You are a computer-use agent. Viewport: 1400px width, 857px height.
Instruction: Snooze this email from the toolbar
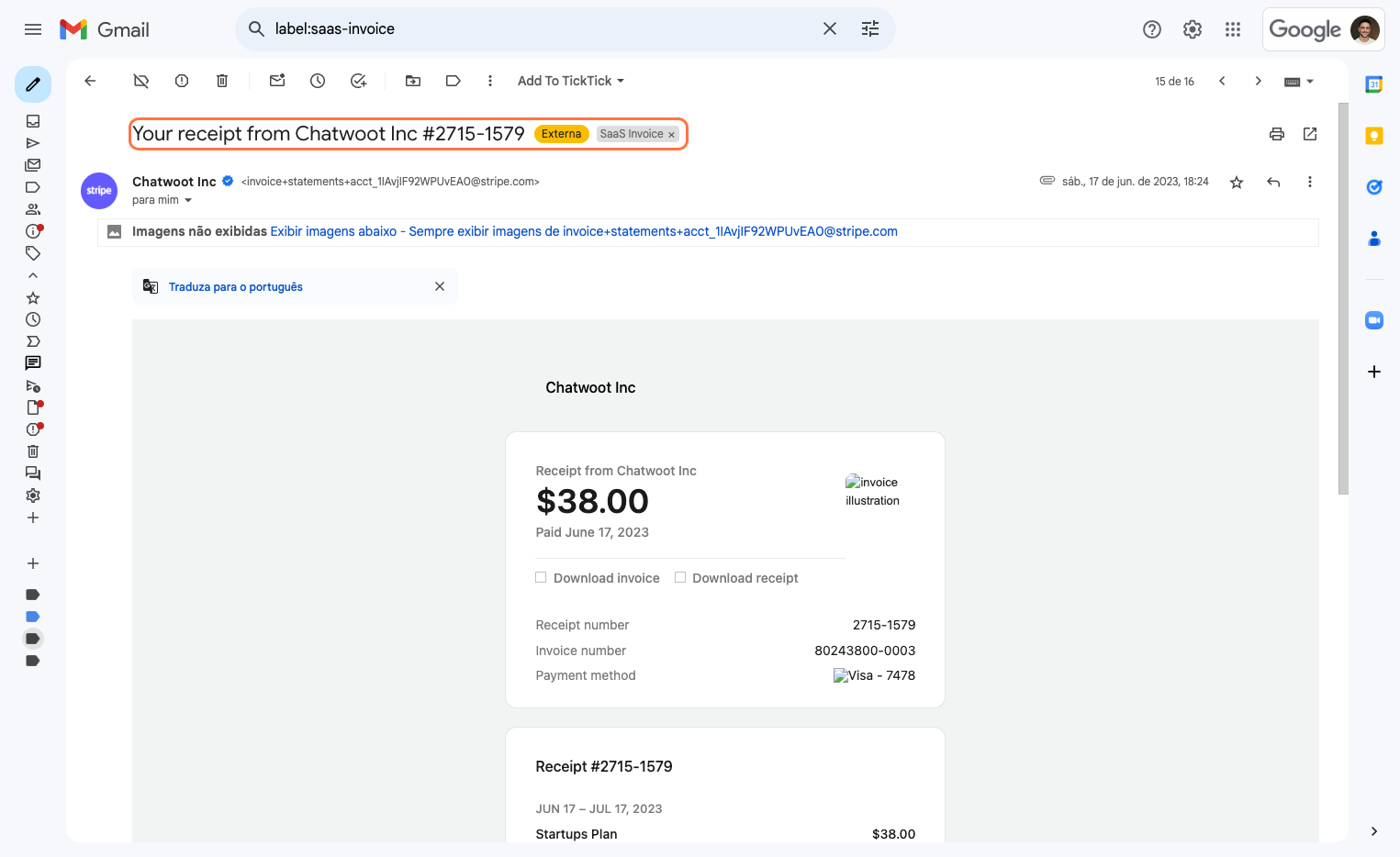point(318,81)
